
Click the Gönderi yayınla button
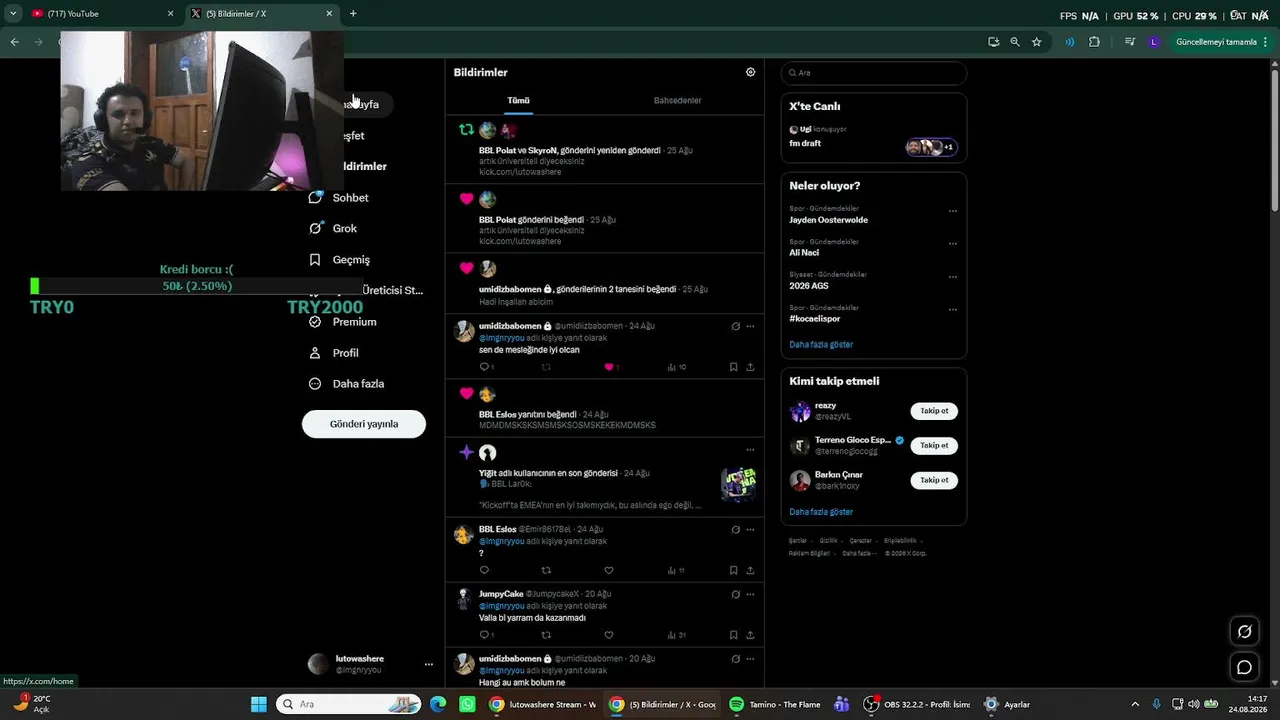click(364, 424)
